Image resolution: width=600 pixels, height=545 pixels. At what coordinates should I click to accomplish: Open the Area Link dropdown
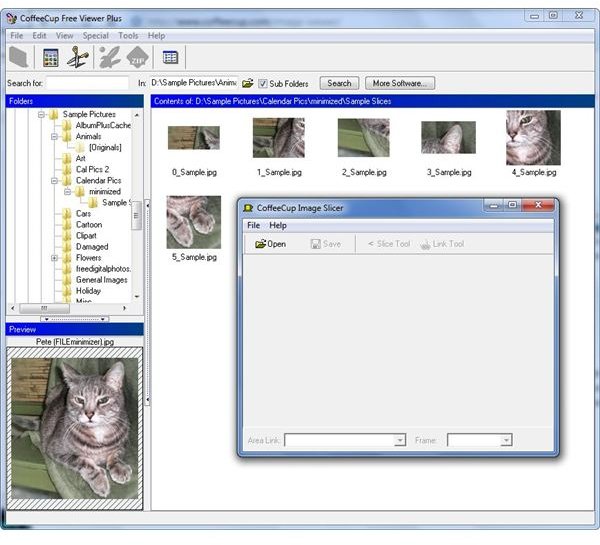[399, 440]
